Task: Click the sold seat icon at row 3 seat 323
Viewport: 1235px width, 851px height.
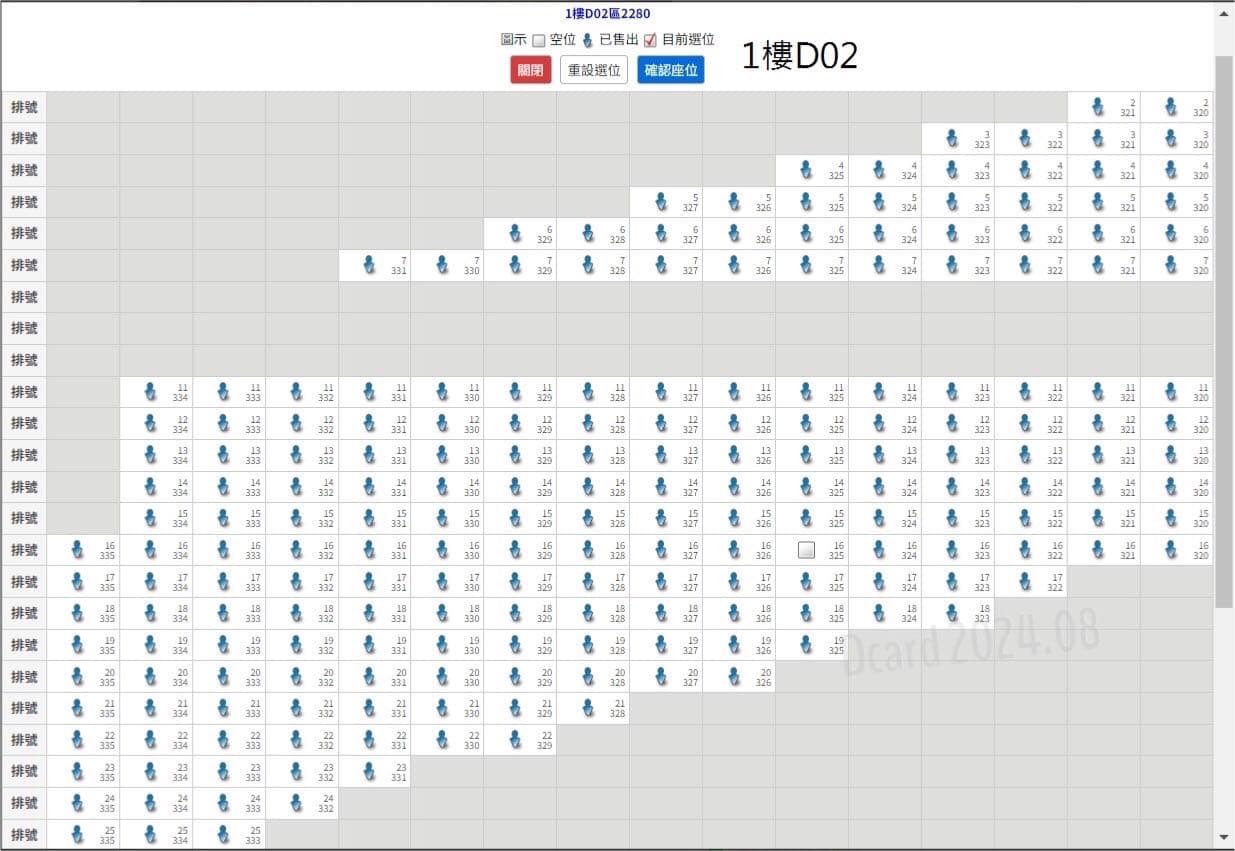Action: click(x=952, y=138)
